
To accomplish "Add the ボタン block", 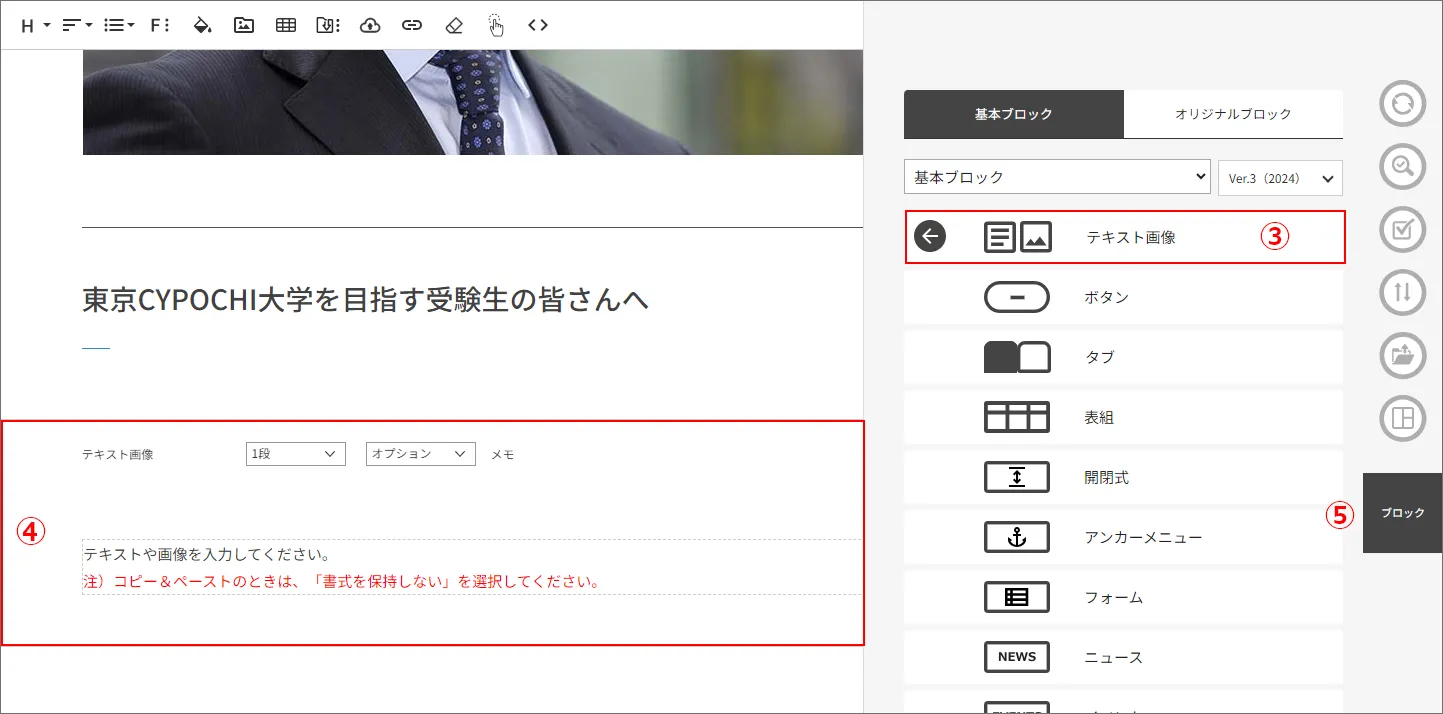I will (1123, 298).
